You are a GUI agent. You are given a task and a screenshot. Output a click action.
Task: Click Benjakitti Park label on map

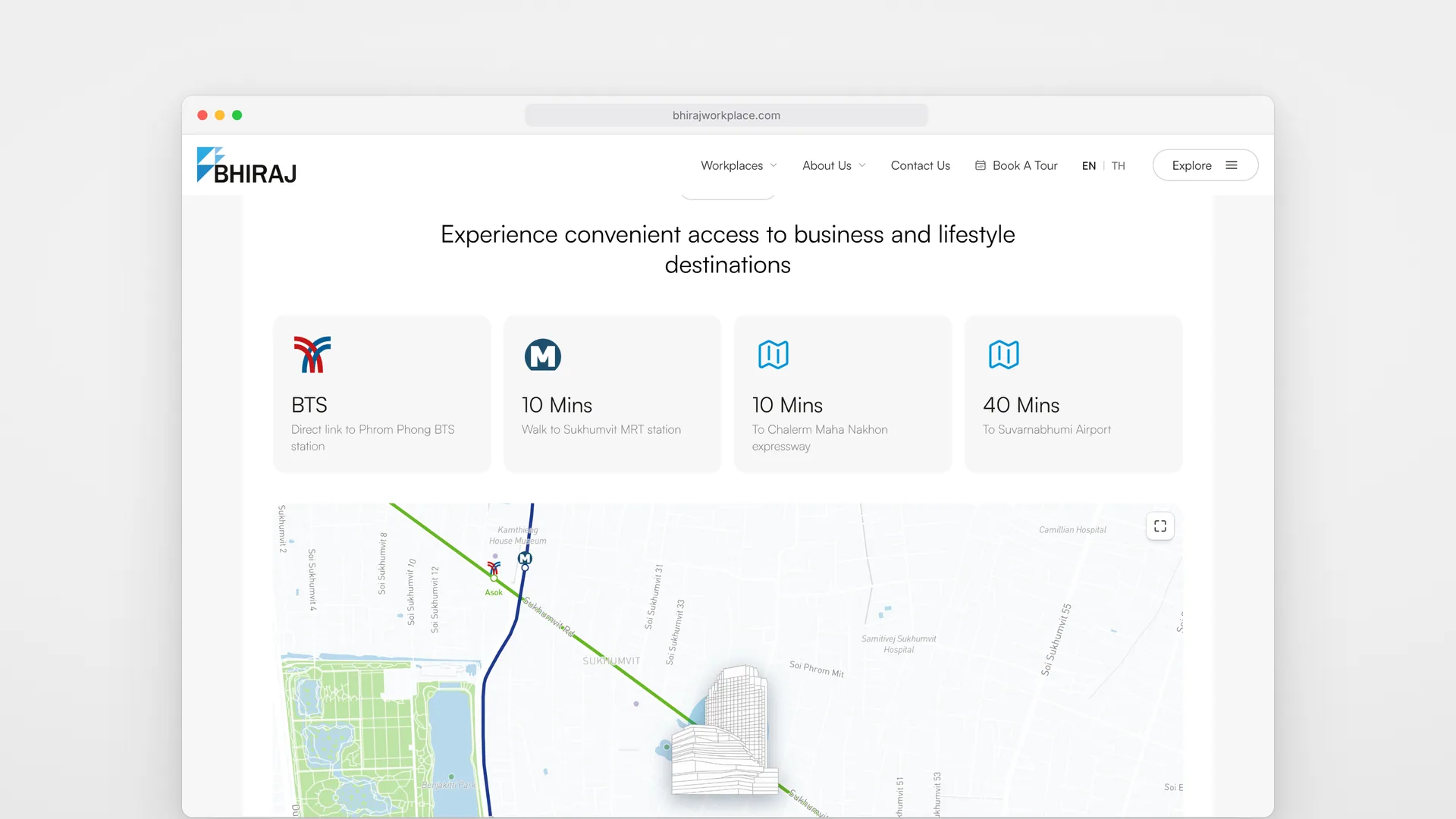[449, 785]
